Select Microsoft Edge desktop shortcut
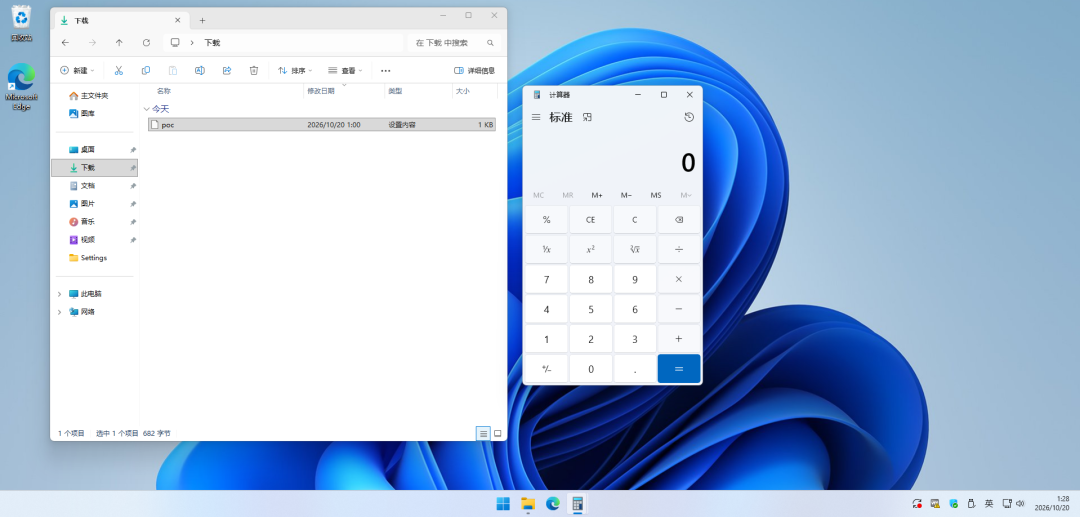This screenshot has width=1080, height=517. pyautogui.click(x=21, y=87)
